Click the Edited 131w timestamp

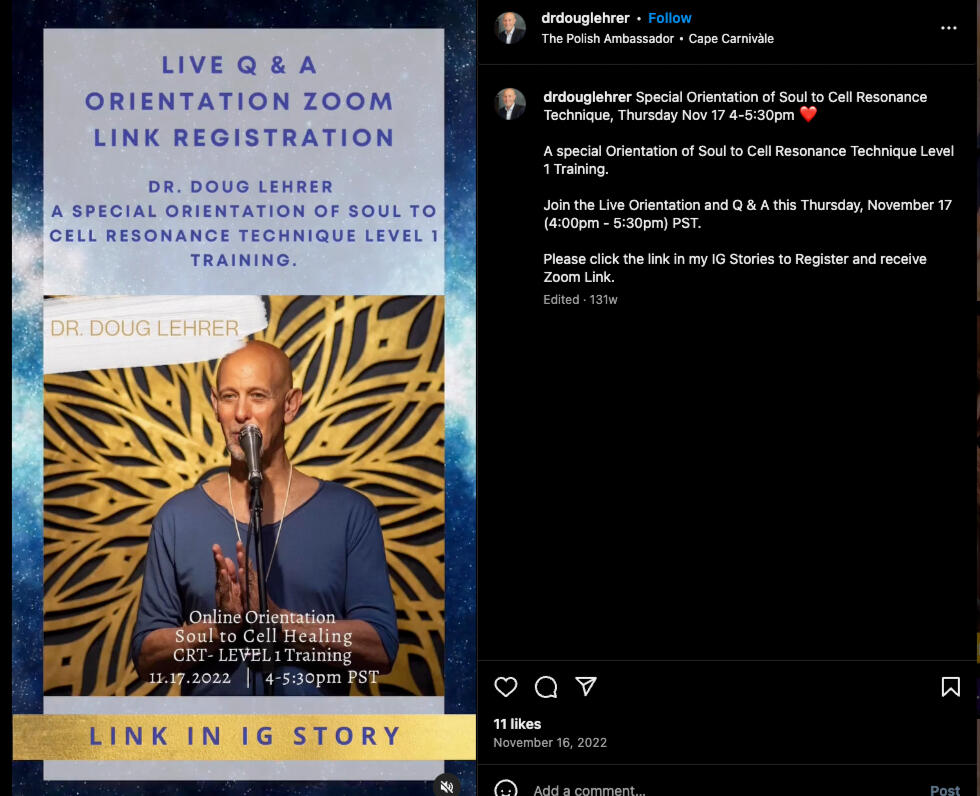(580, 299)
